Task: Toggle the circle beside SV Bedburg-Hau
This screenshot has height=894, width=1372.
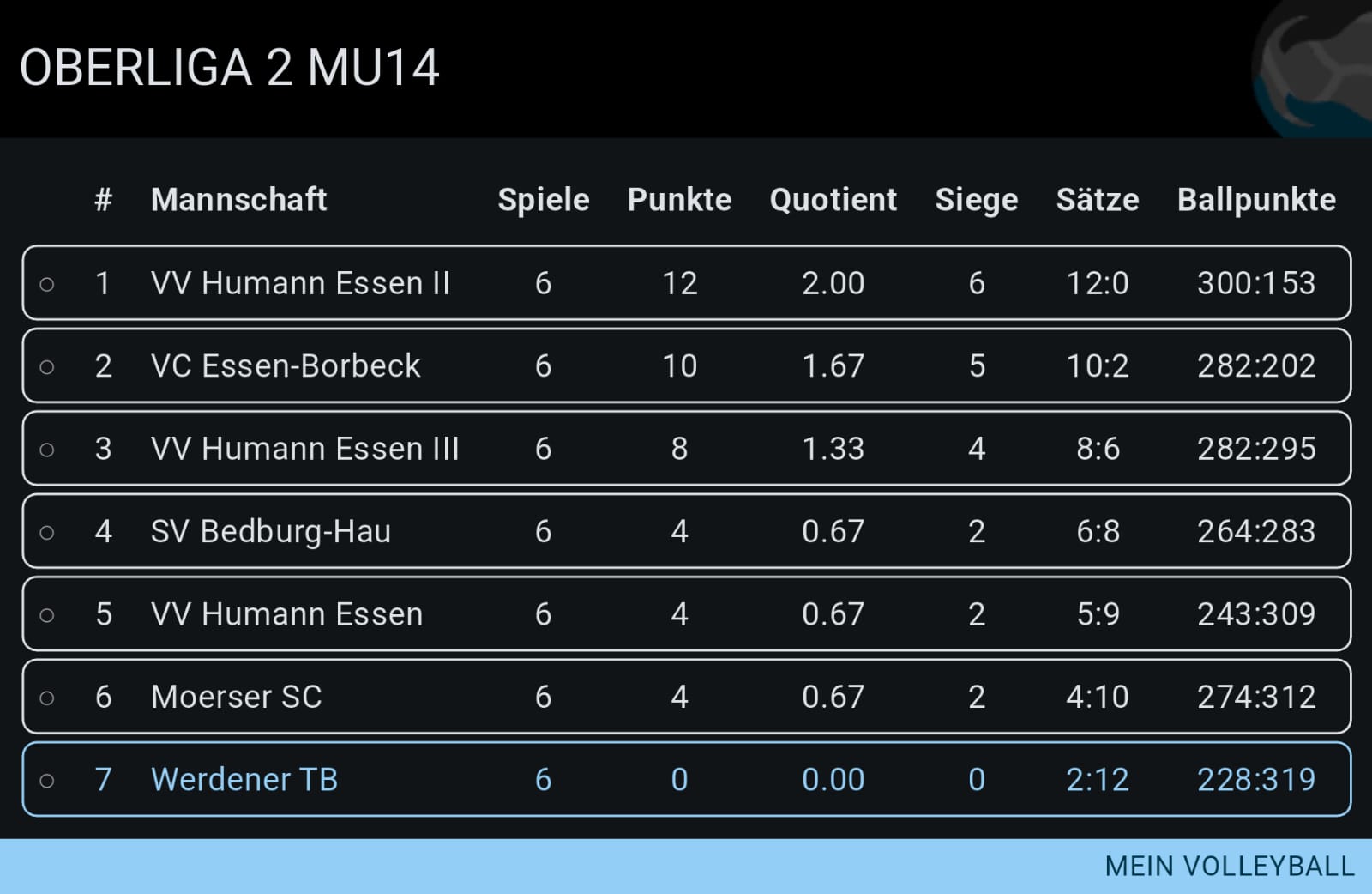Action: (x=47, y=533)
